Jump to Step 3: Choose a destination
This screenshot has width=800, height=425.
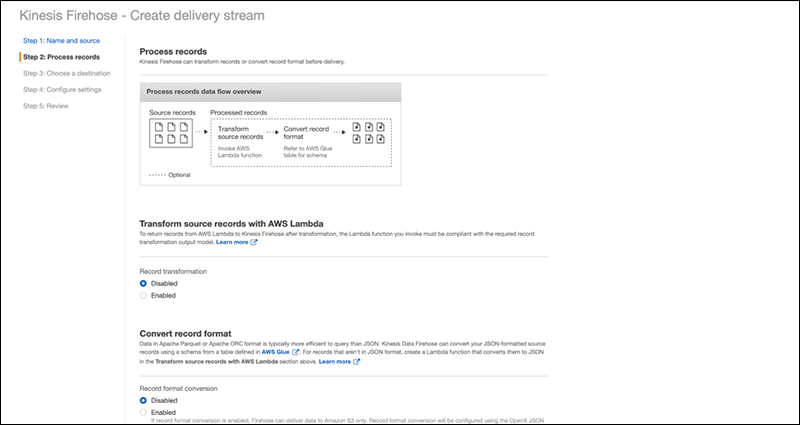66,73
